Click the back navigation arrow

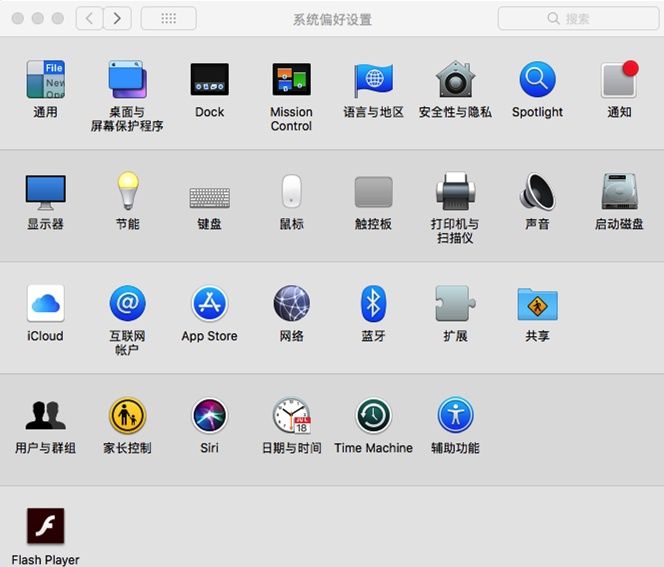90,18
